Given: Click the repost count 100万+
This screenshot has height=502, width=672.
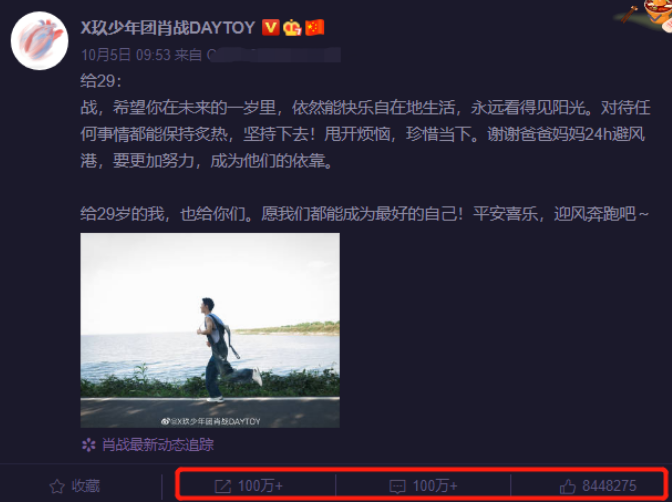Looking at the screenshot, I should pyautogui.click(x=261, y=486).
